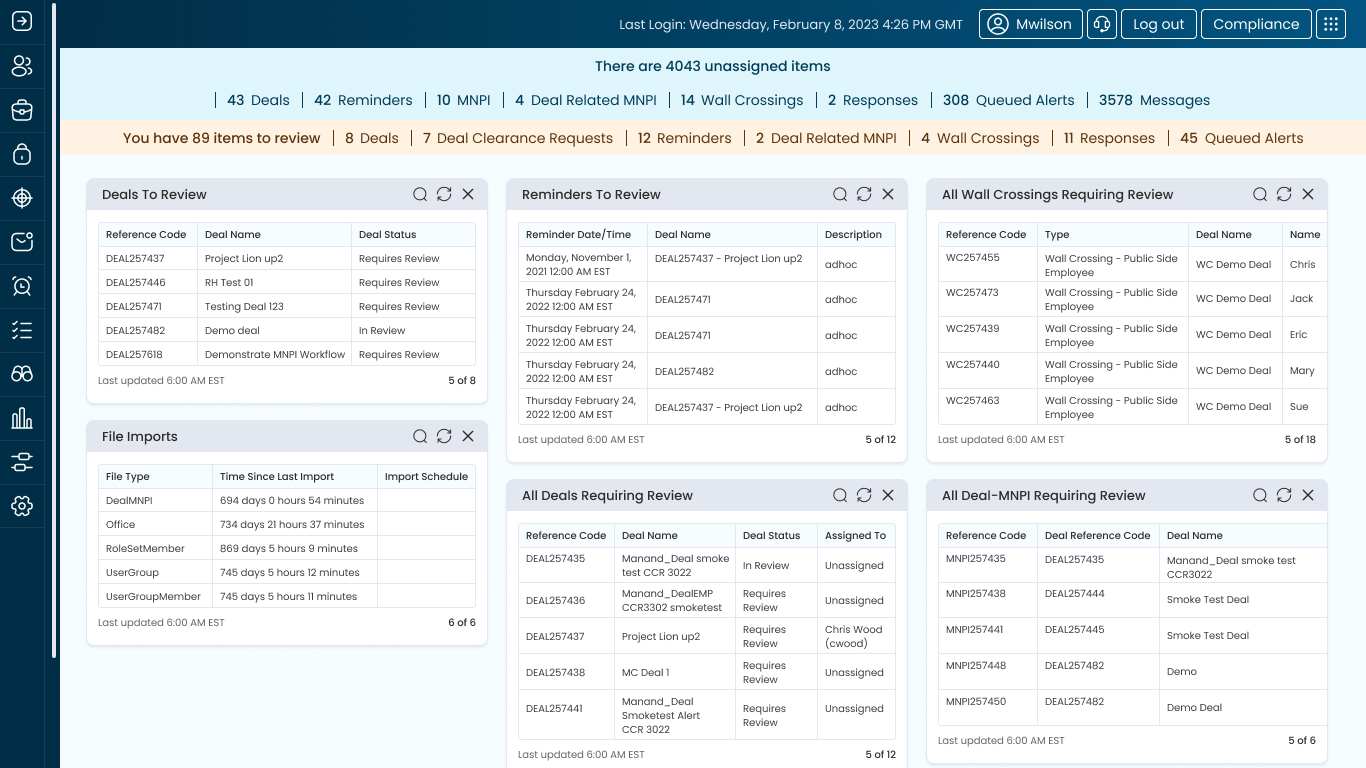Select 7 Deal Clearance Requests to review
The height and width of the screenshot is (768, 1366).
(517, 138)
